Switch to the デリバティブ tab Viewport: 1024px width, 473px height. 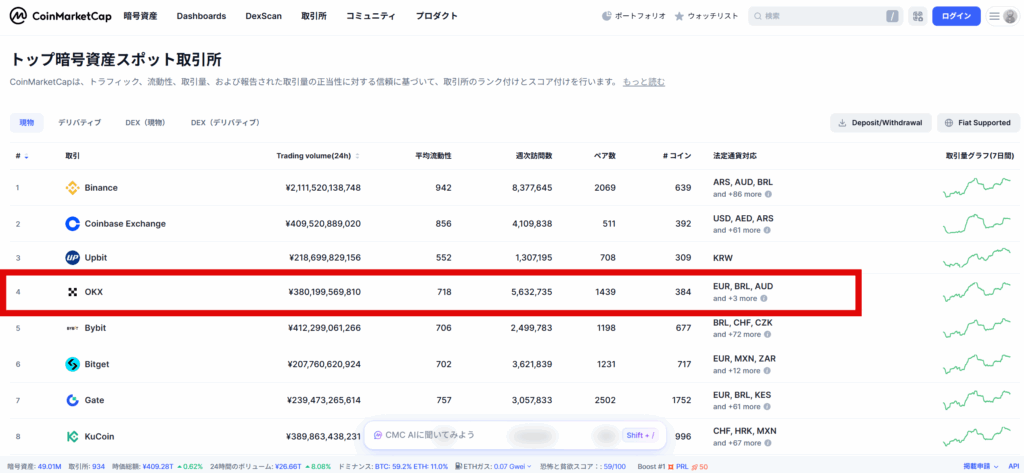point(79,123)
